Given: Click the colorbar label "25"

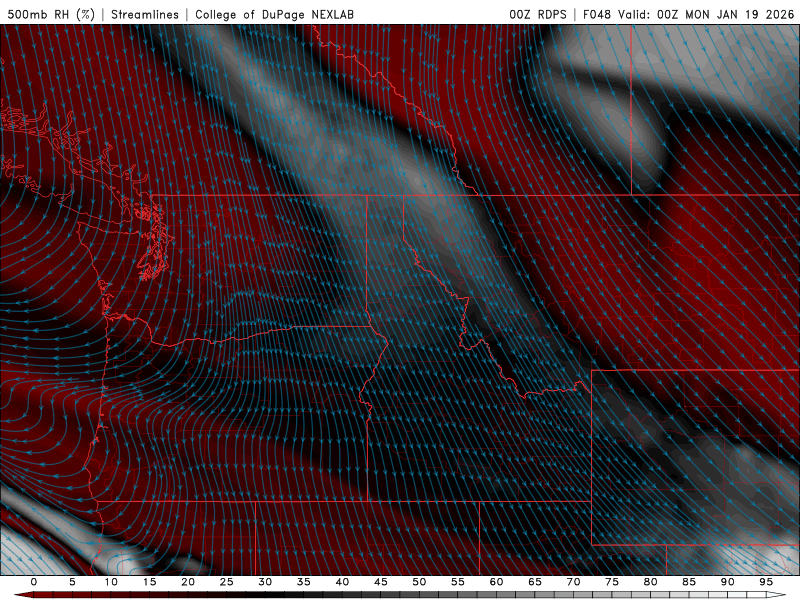Looking at the screenshot, I should [227, 582].
